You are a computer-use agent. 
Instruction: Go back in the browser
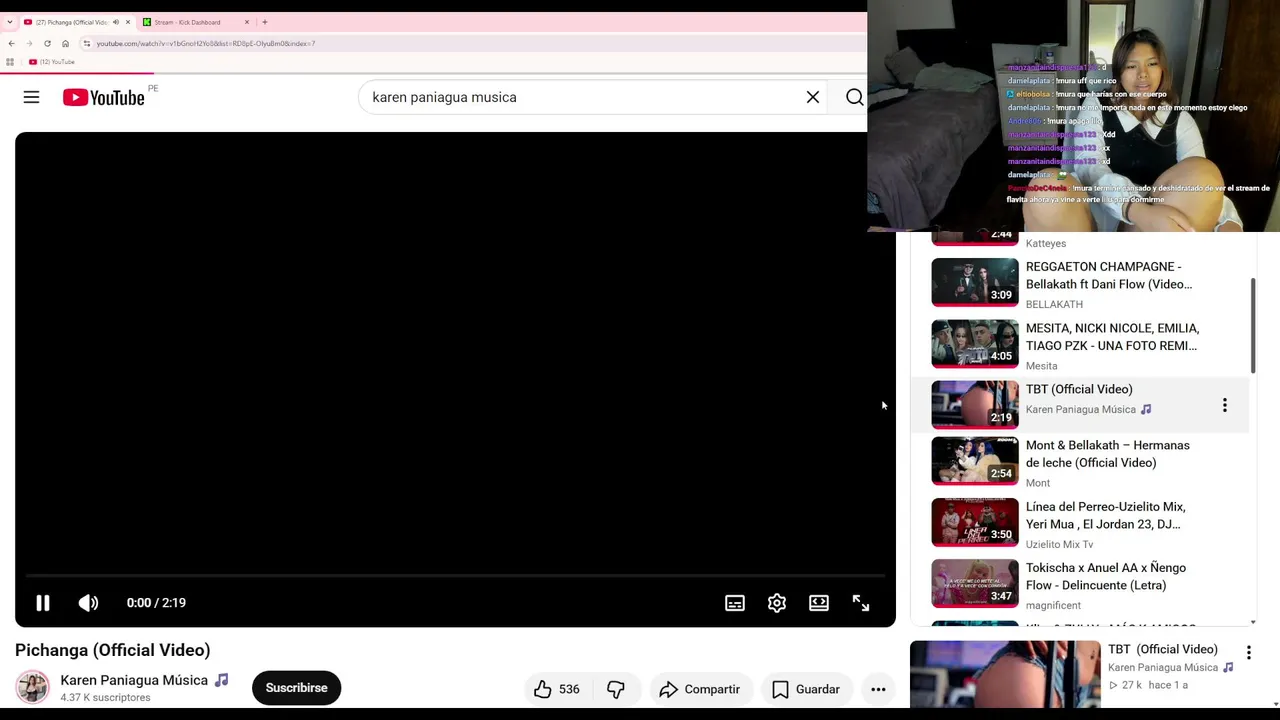[x=11, y=43]
